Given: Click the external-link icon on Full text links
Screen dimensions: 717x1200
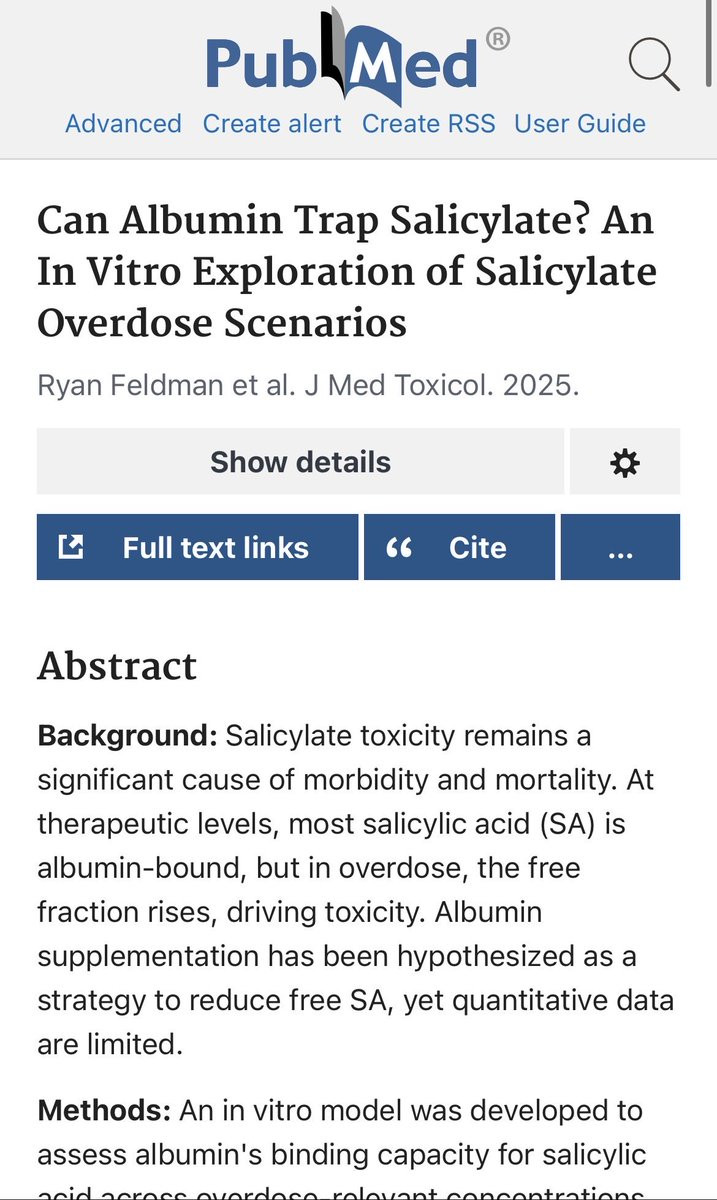Looking at the screenshot, I should coord(70,547).
